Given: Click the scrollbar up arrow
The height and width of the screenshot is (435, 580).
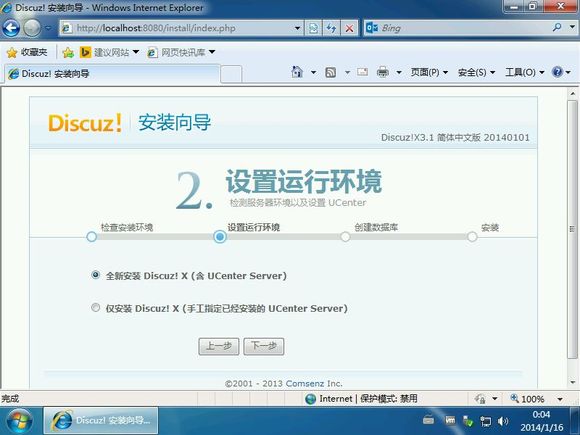Looking at the screenshot, I should (x=572, y=93).
